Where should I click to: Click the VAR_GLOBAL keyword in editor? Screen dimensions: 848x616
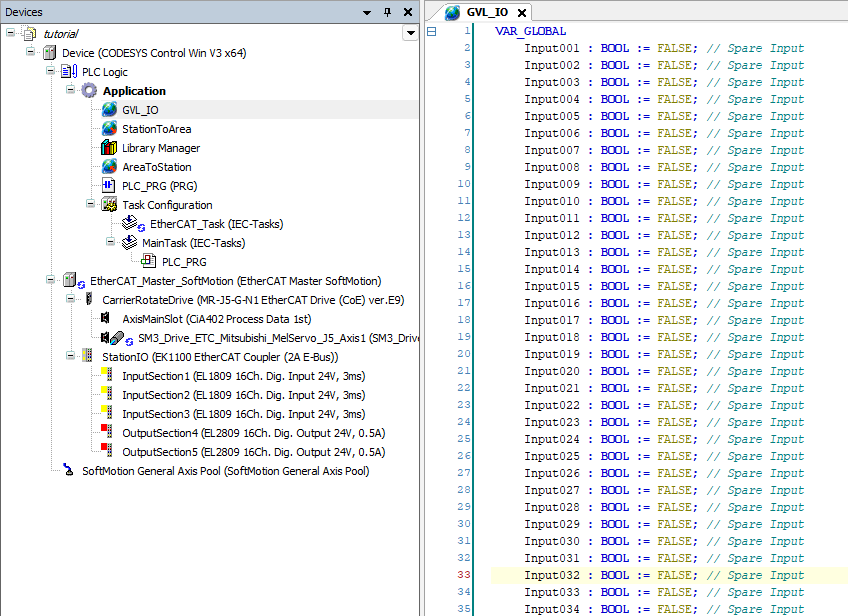[530, 31]
